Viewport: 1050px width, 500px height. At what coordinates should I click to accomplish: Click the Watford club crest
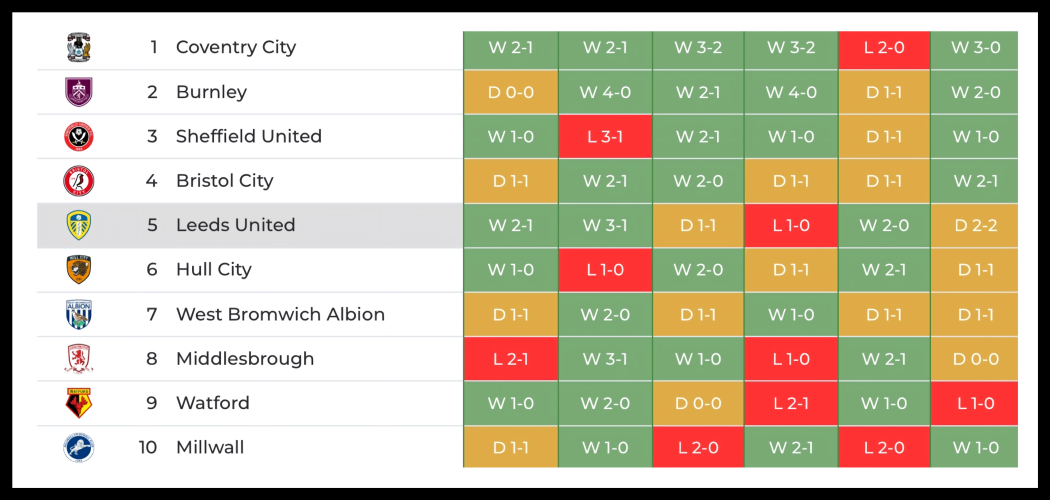[x=79, y=403]
